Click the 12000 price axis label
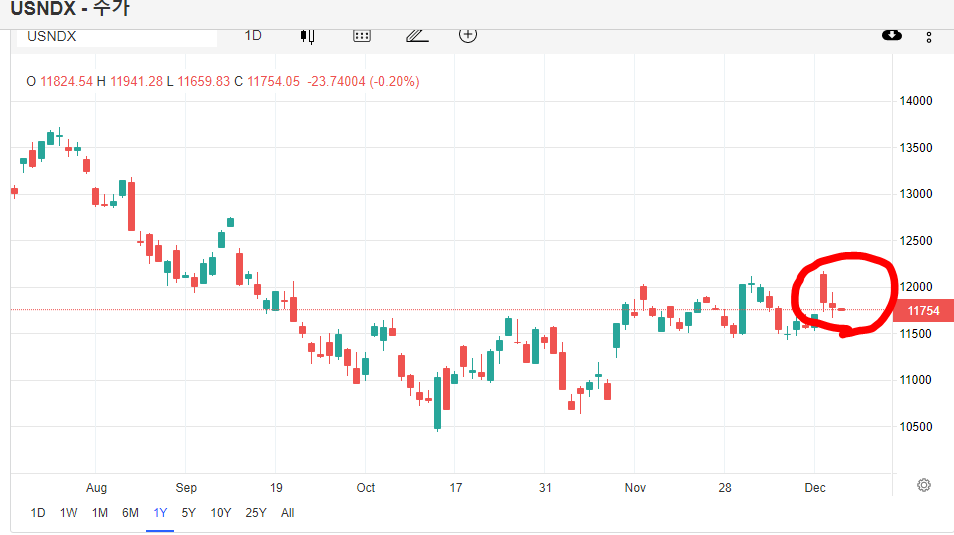Image resolution: width=954 pixels, height=535 pixels. pyautogui.click(x=916, y=287)
